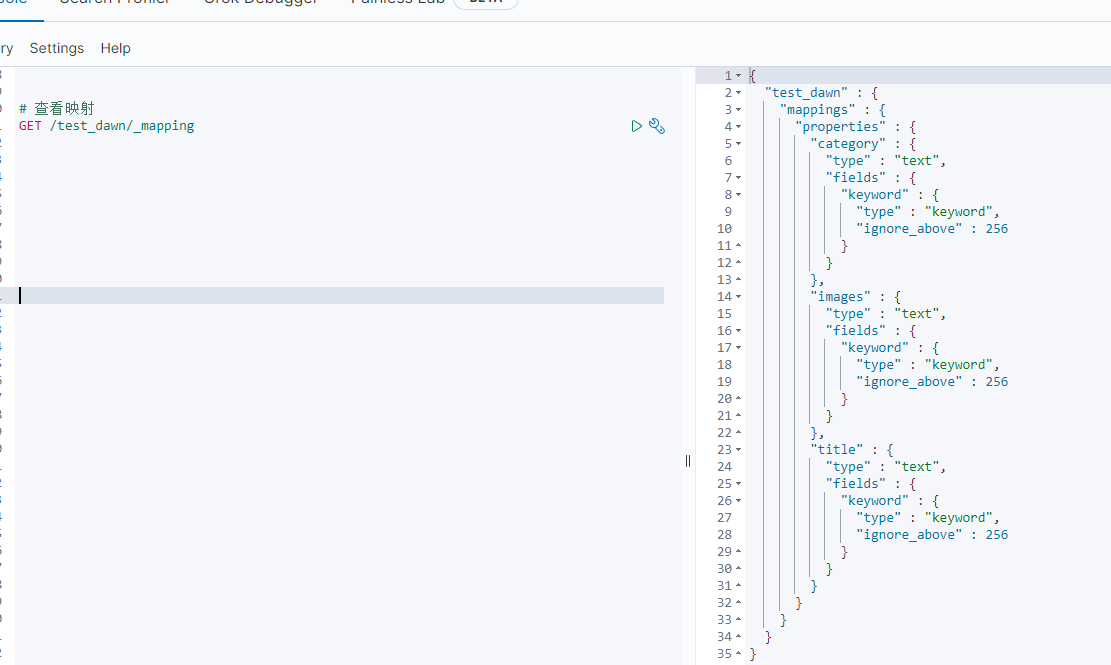Click "properties" key in response

(840, 127)
